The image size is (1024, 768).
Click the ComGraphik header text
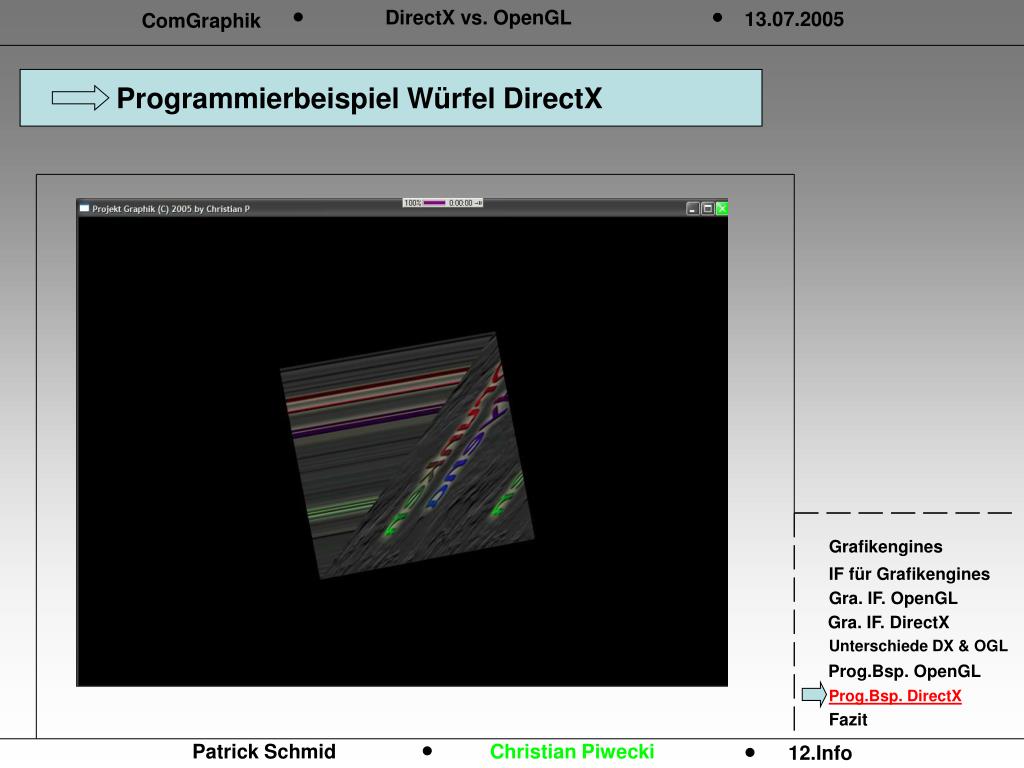201,21
